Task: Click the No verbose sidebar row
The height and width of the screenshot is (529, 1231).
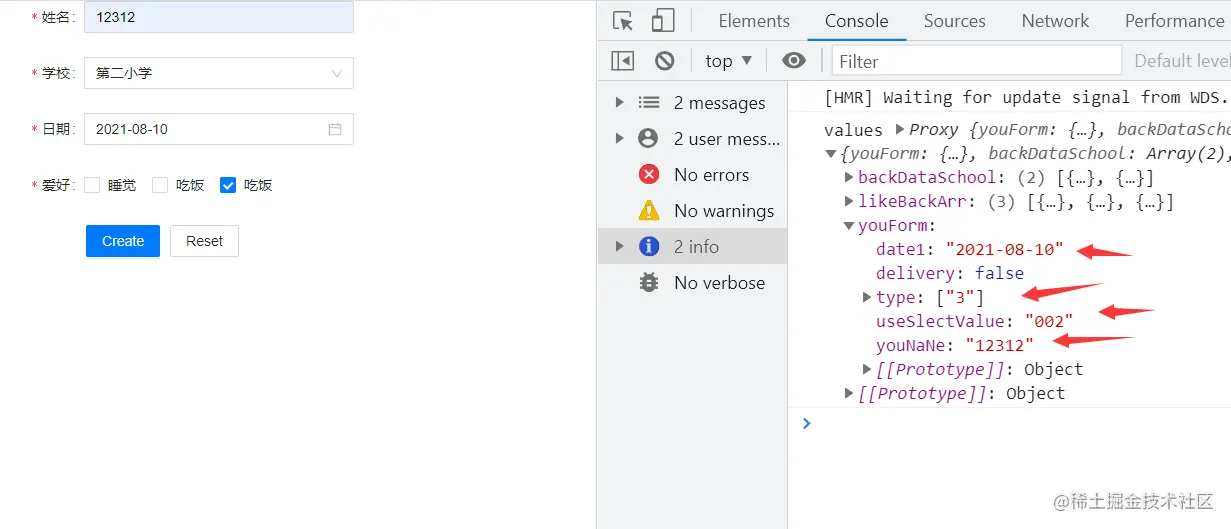Action: (692, 283)
